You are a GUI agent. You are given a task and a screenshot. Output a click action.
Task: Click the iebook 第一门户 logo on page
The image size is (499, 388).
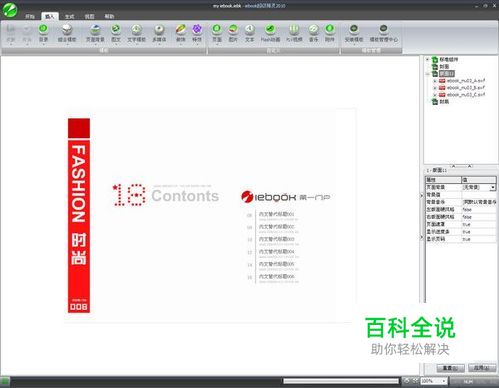pos(285,197)
